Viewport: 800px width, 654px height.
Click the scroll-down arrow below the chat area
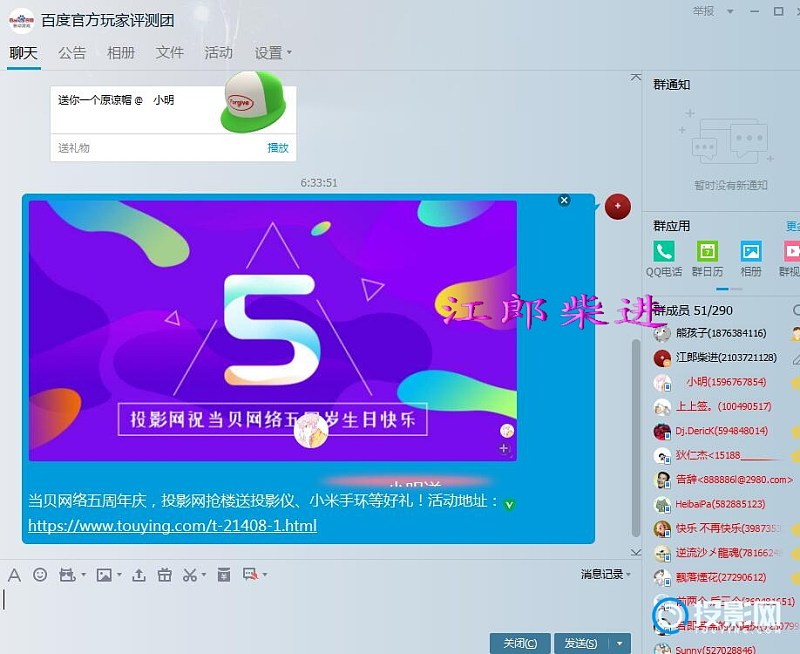(636, 552)
